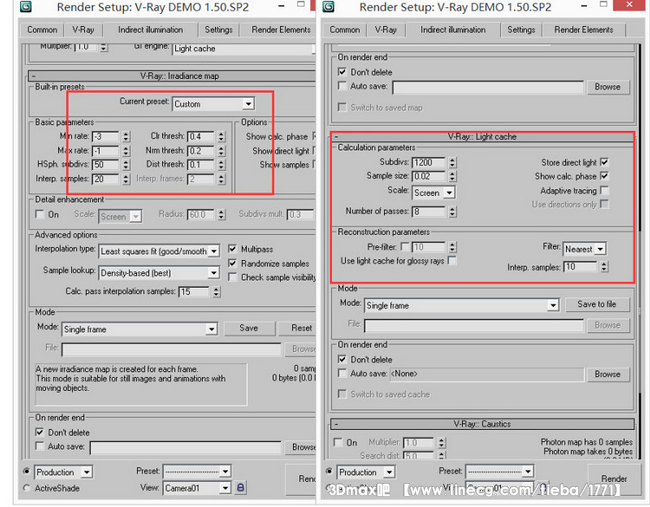
Task: Enable the Pre-filter checkbox
Action: coord(405,247)
